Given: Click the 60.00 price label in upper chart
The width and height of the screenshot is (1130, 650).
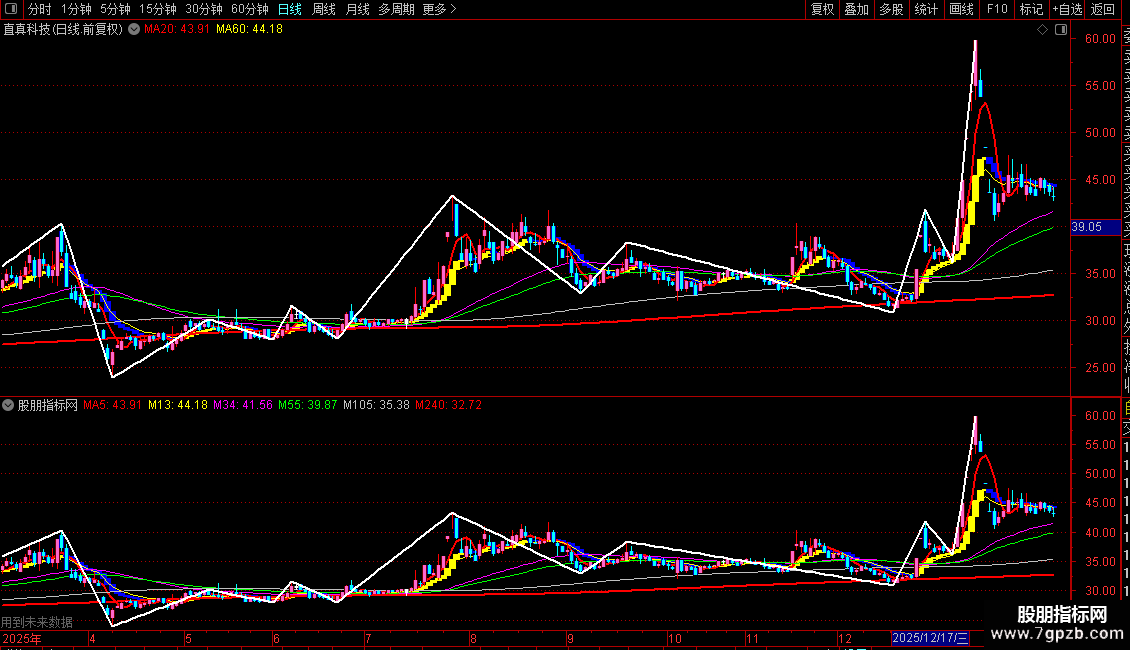Looking at the screenshot, I should 1100,39.
